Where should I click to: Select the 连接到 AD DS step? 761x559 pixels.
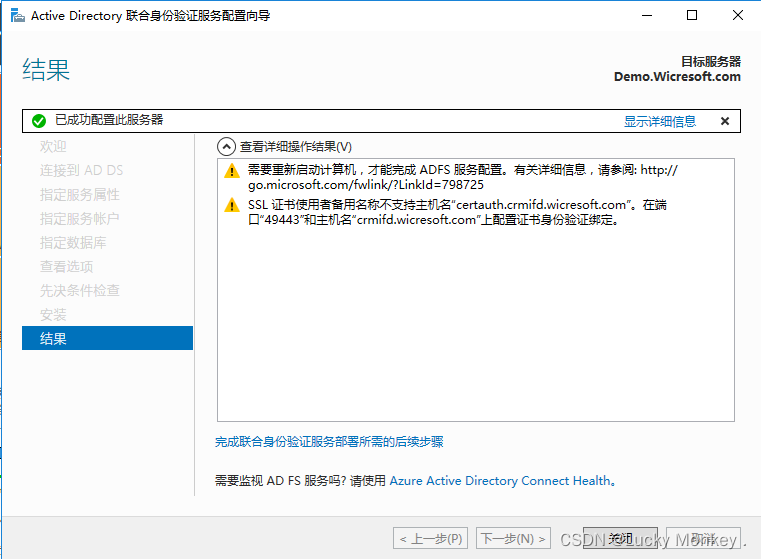(82, 170)
